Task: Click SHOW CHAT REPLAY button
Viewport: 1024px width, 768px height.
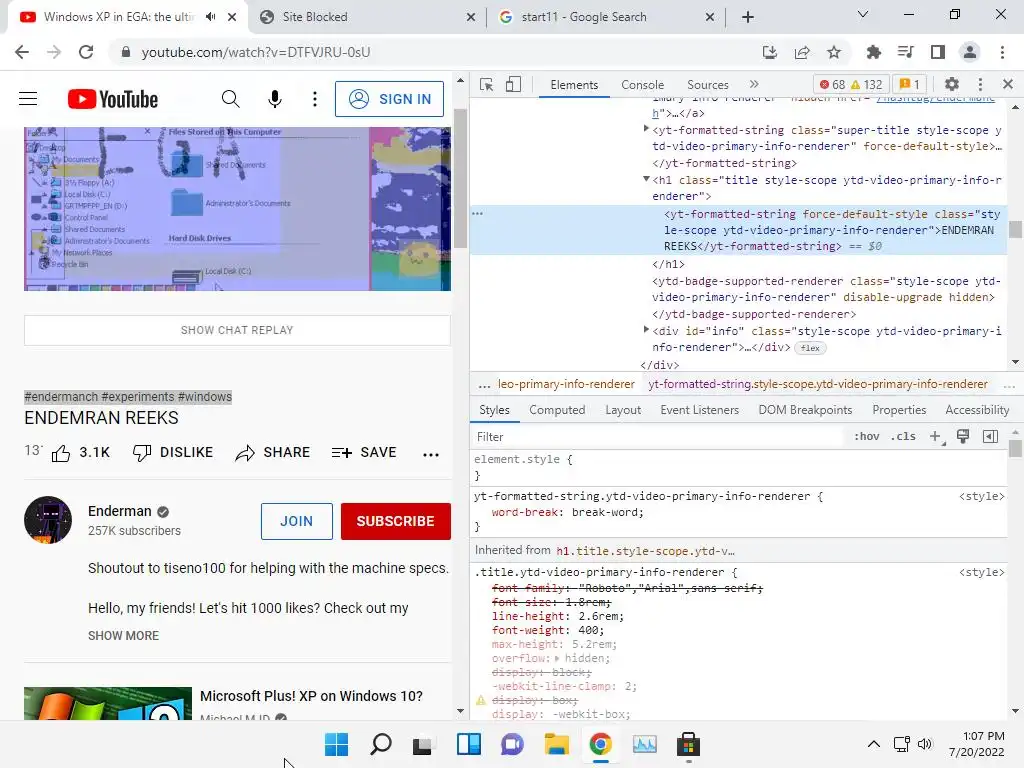Action: click(x=237, y=330)
